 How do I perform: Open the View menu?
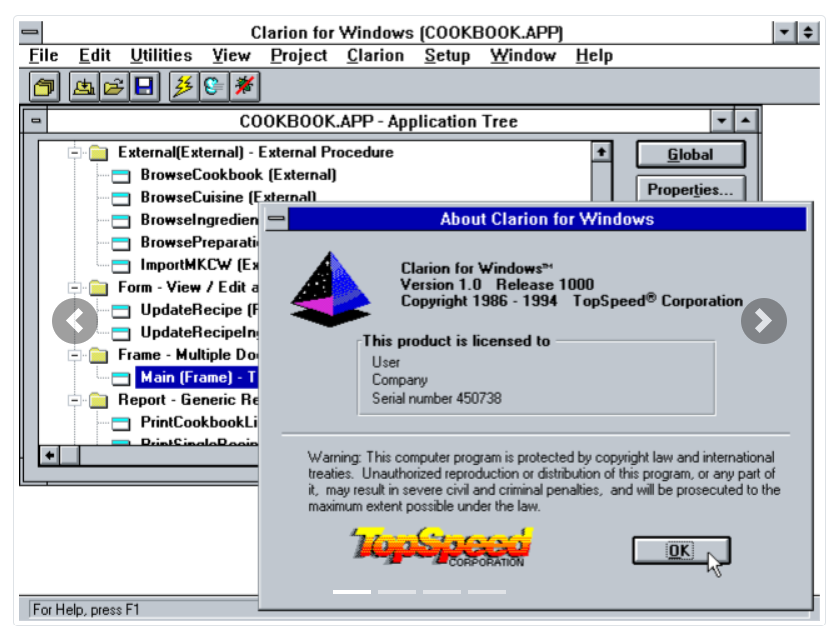click(231, 55)
